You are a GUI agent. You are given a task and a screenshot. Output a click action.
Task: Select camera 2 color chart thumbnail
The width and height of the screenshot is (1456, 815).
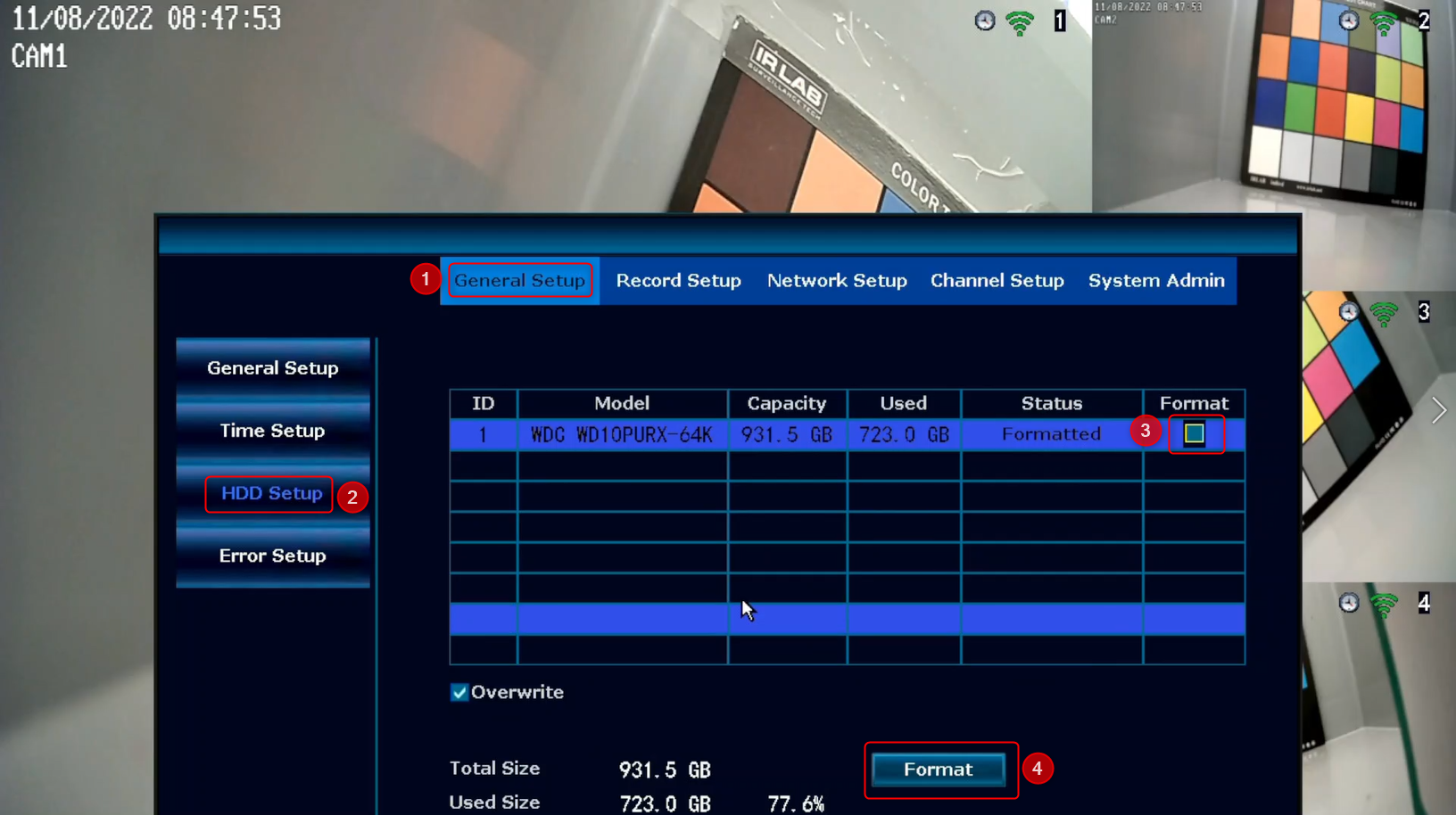[x=1274, y=106]
